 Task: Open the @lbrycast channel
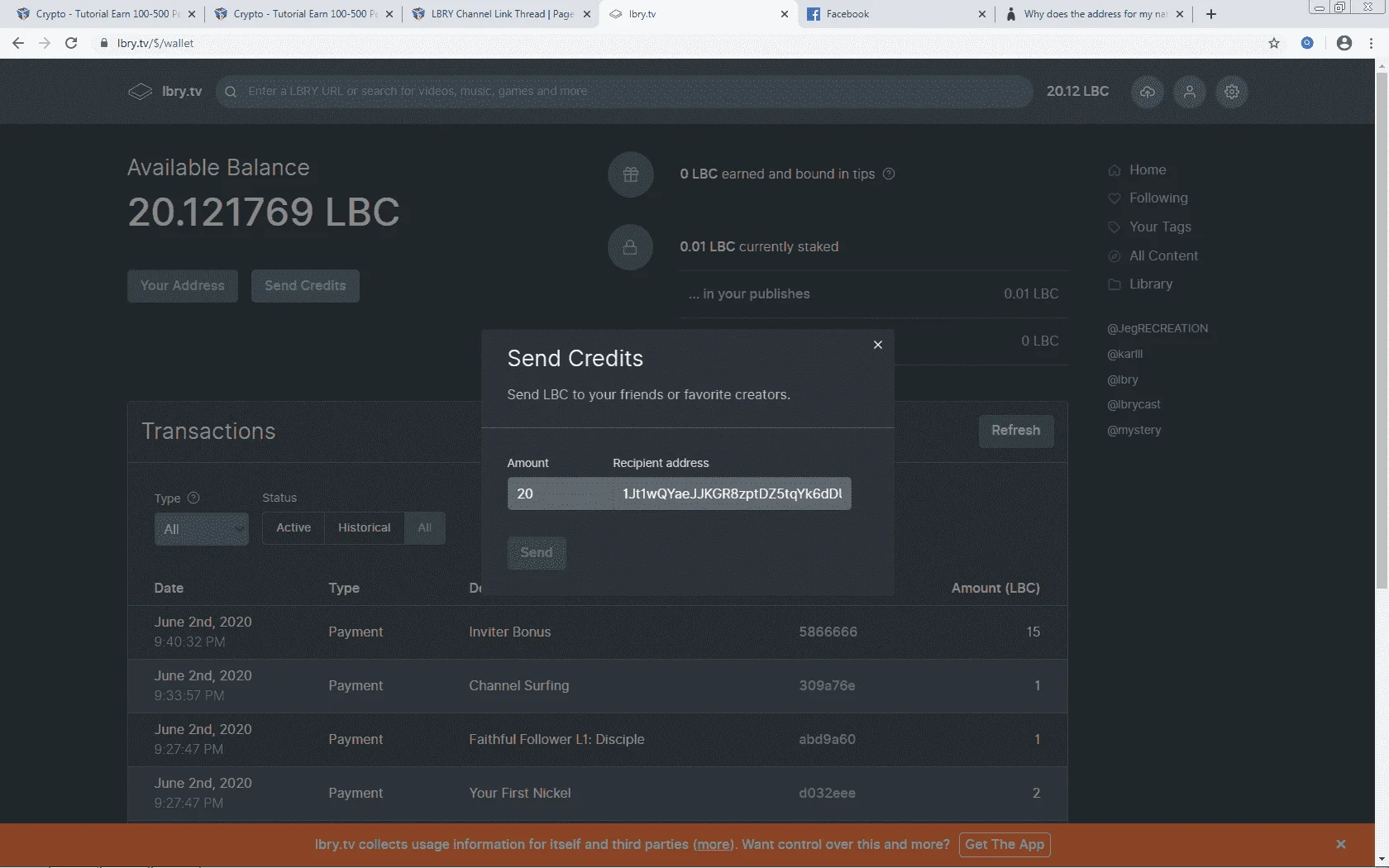(1134, 404)
